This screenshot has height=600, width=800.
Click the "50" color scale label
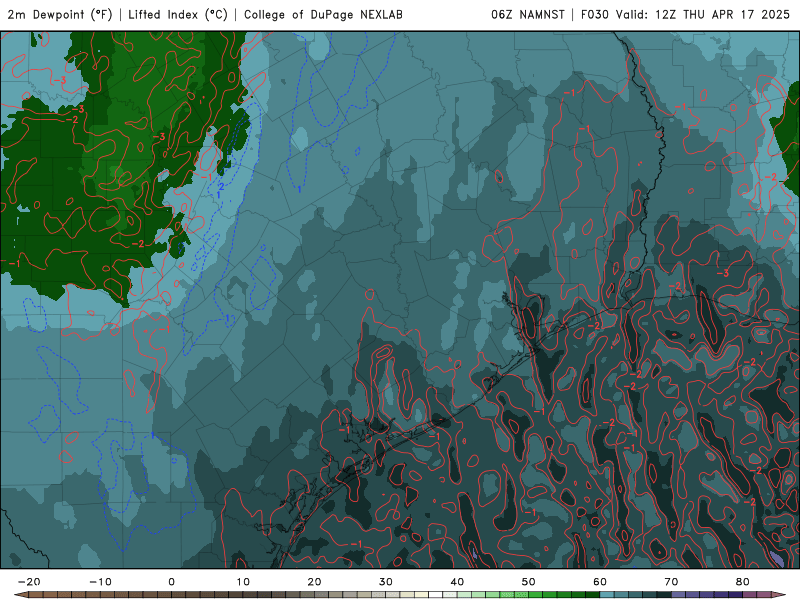click(529, 582)
